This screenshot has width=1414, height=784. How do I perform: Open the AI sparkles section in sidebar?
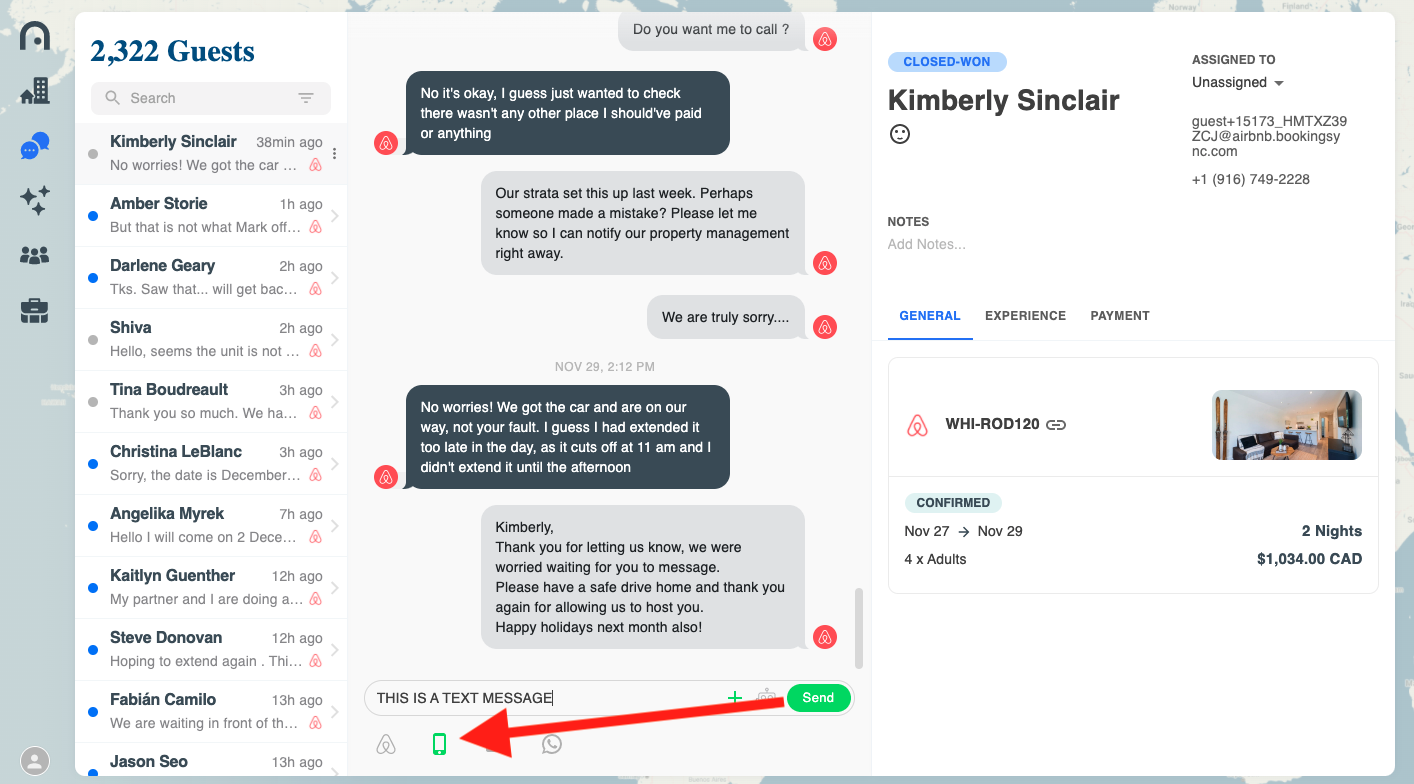click(35, 200)
